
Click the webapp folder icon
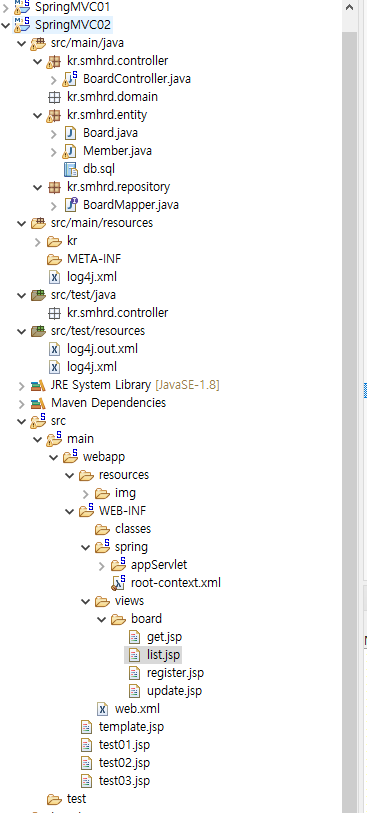[70, 456]
